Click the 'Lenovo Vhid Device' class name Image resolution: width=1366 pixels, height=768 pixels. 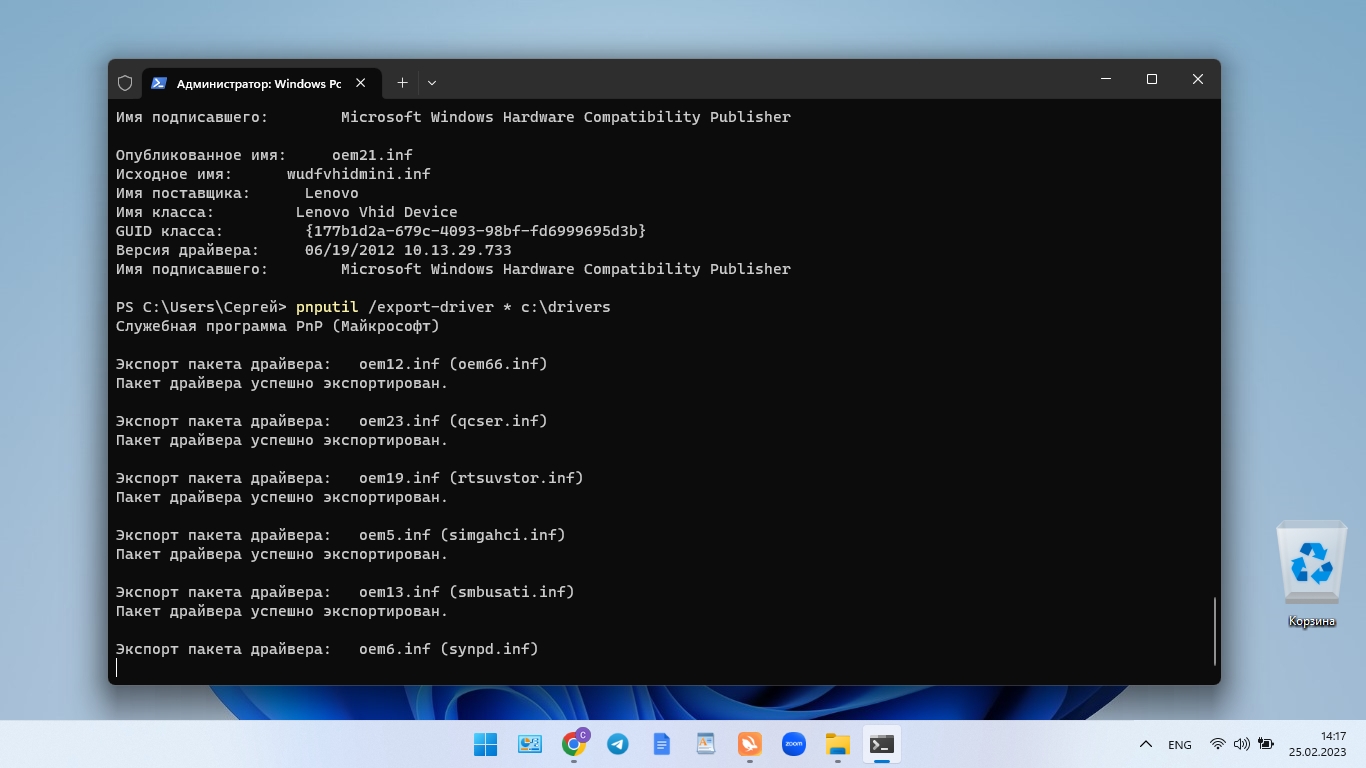[x=377, y=212]
